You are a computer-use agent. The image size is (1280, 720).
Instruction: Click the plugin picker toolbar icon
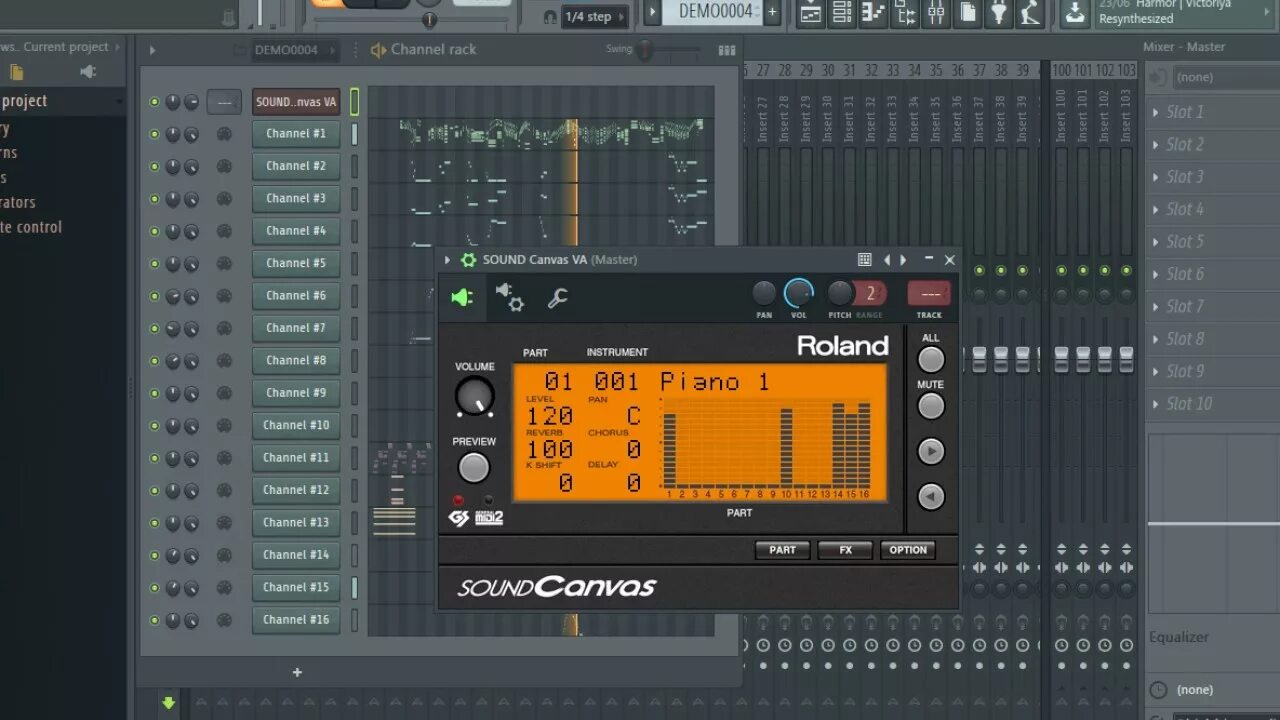click(x=999, y=13)
